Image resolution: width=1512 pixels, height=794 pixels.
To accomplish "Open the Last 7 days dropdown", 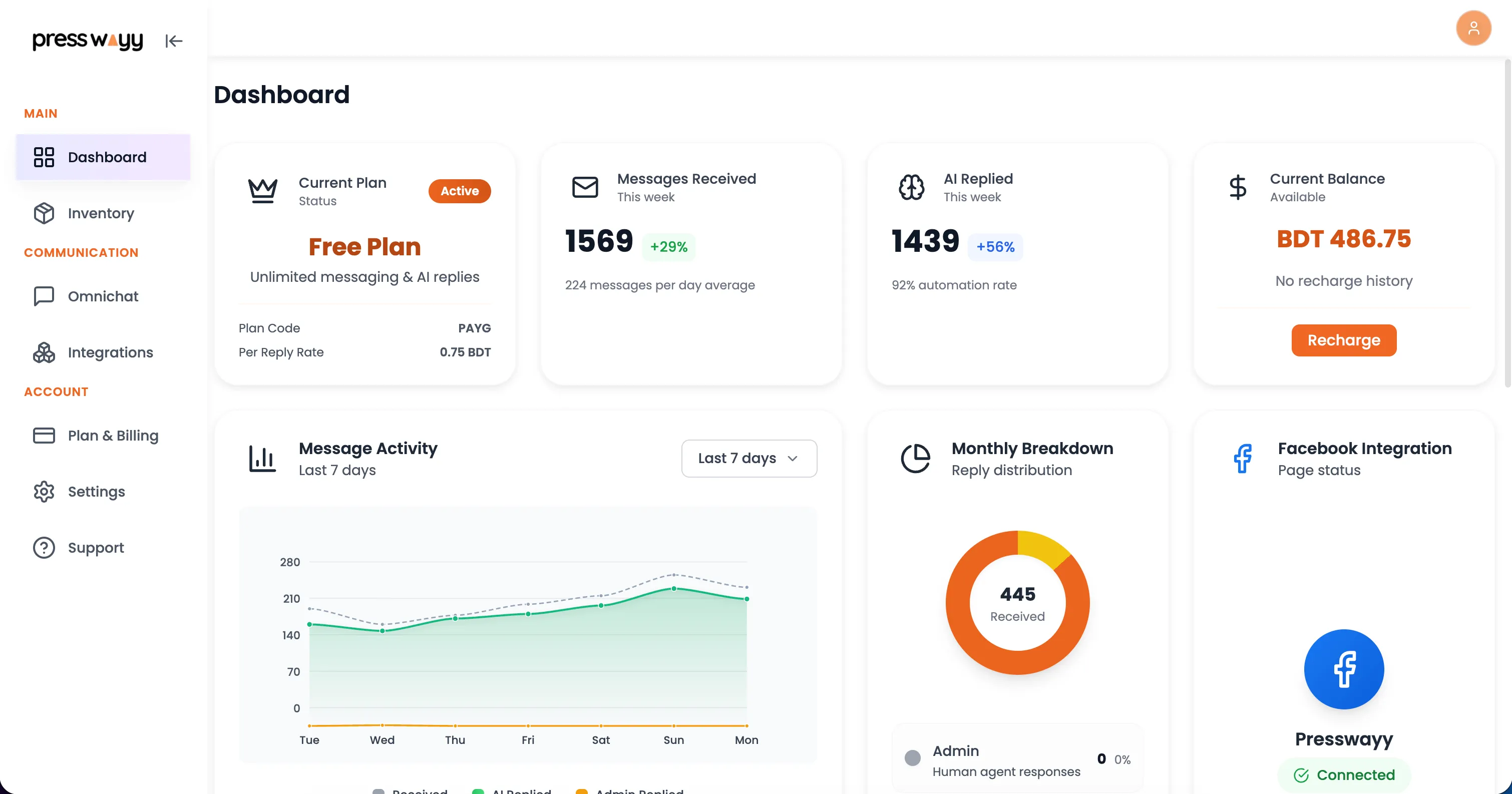I will tap(749, 458).
